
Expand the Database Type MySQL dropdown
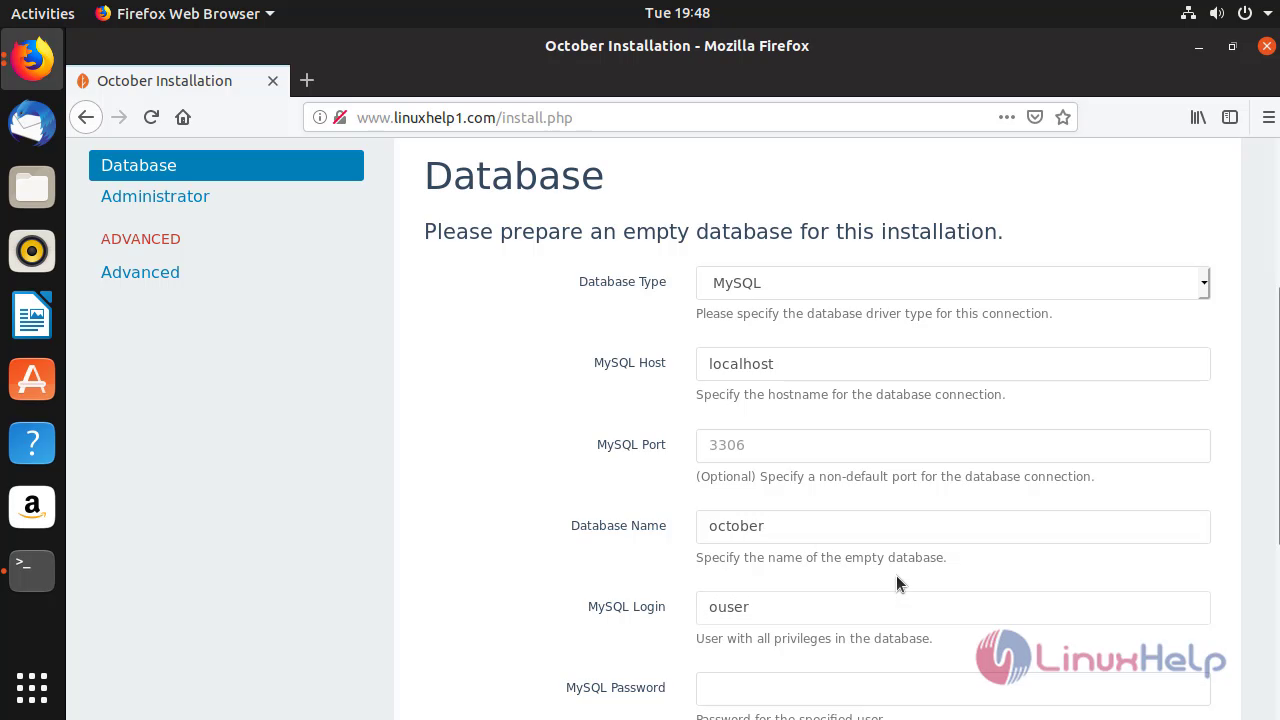click(x=953, y=283)
